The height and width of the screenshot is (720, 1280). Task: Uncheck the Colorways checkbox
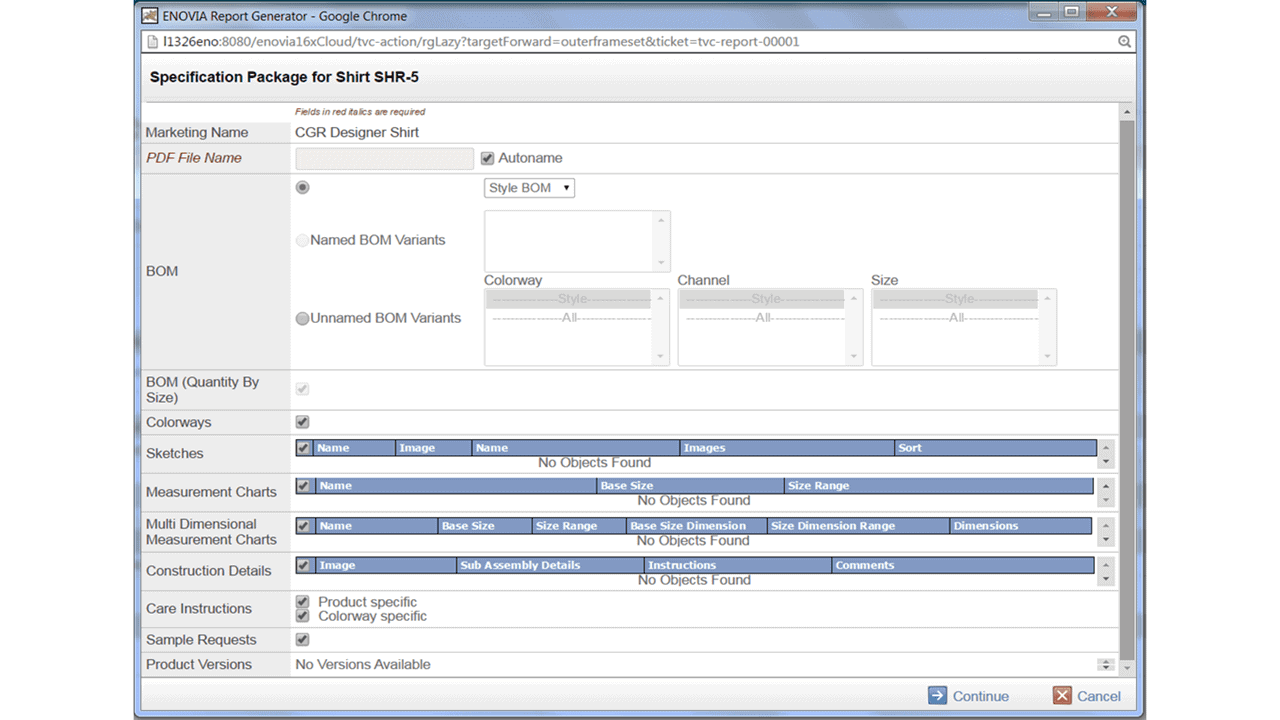tap(302, 422)
